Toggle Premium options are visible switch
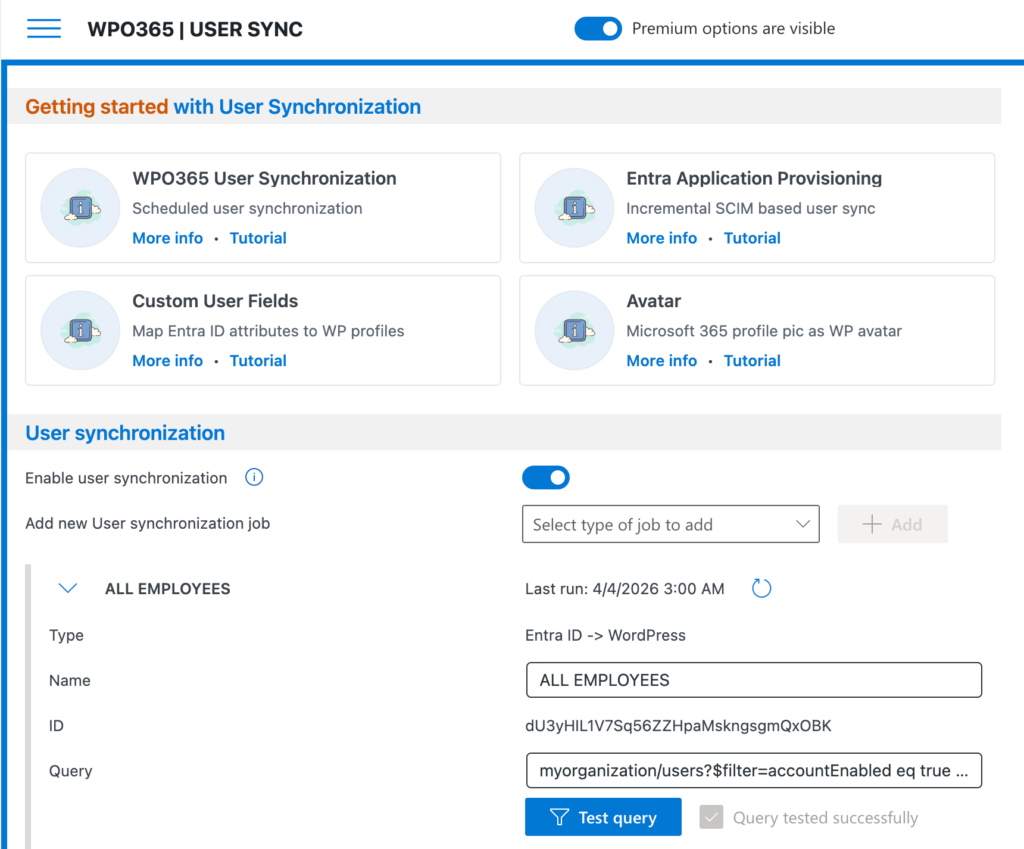Image resolution: width=1024 pixels, height=849 pixels. (x=598, y=28)
